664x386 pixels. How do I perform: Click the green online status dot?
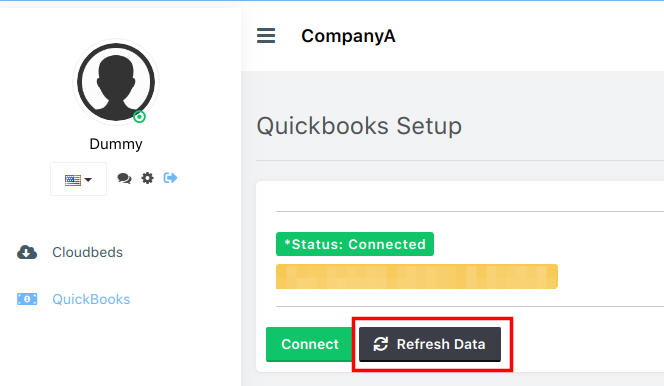139,116
